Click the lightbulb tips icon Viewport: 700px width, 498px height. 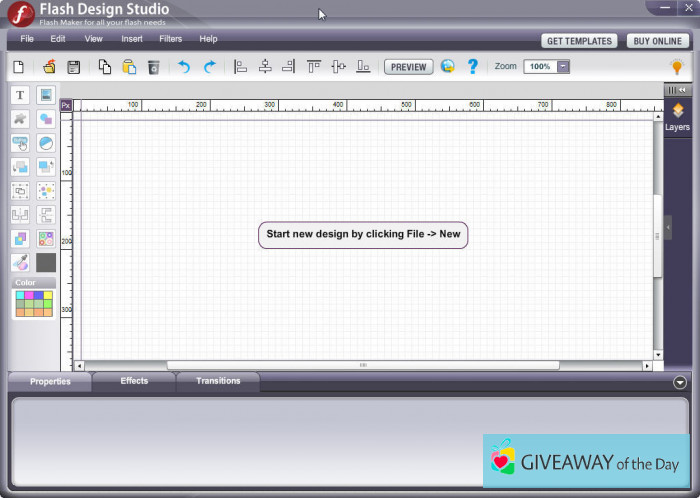pyautogui.click(x=676, y=67)
